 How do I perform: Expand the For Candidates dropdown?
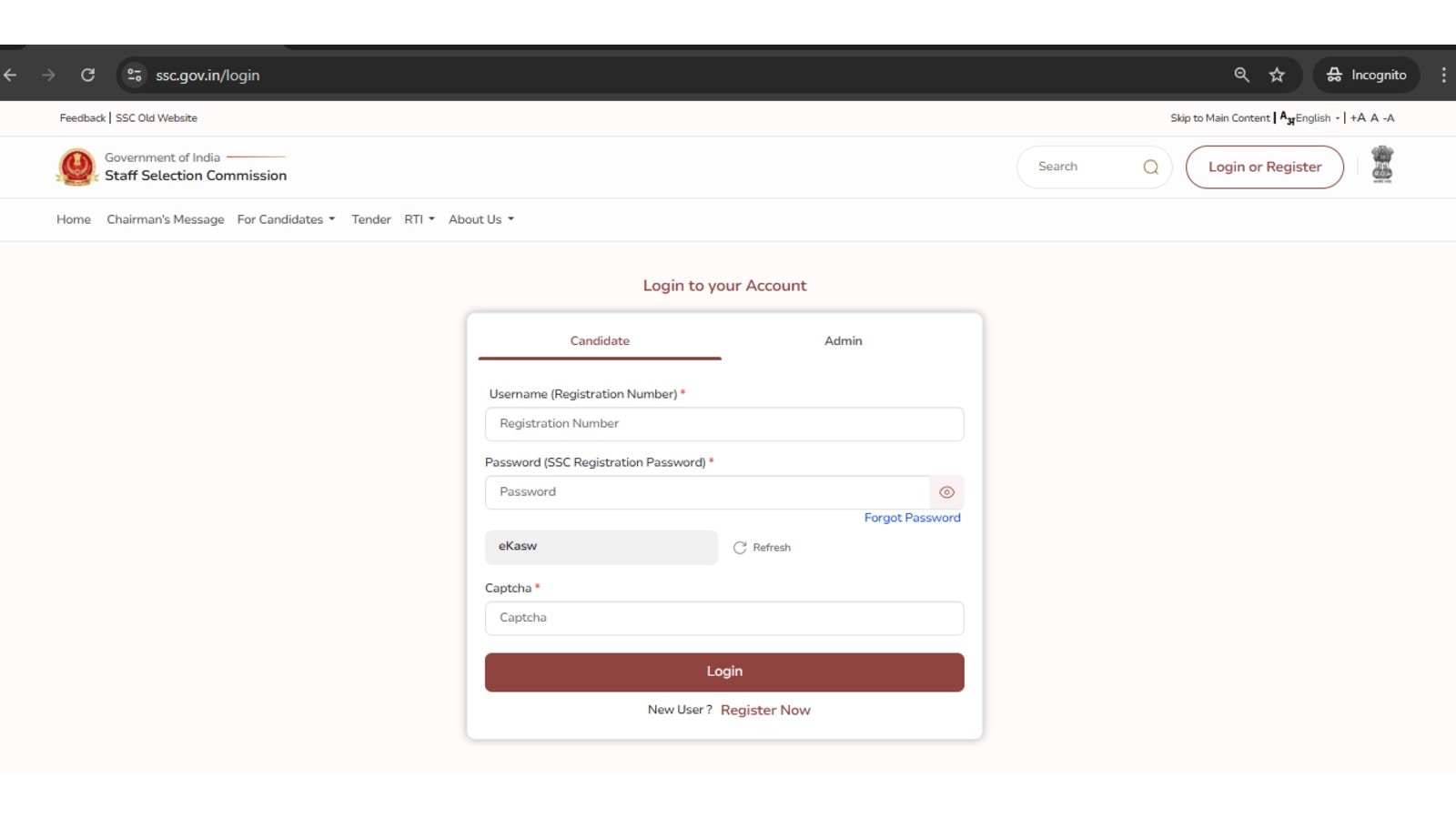point(286,219)
